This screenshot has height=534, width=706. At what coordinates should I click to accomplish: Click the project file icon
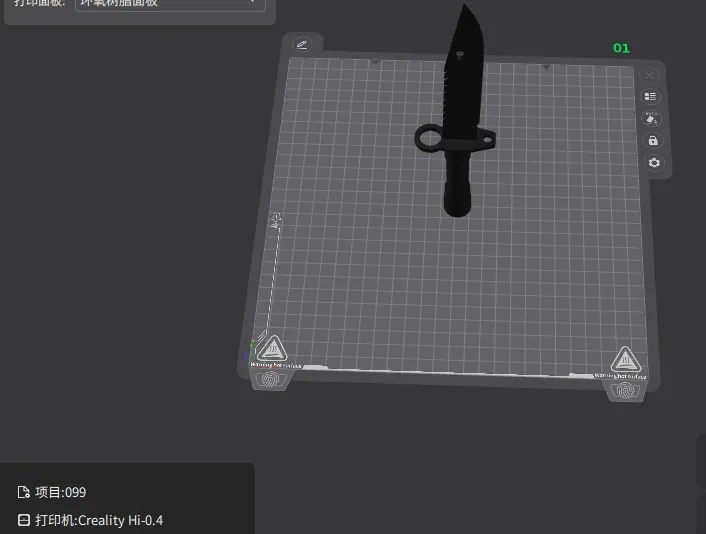point(23,492)
